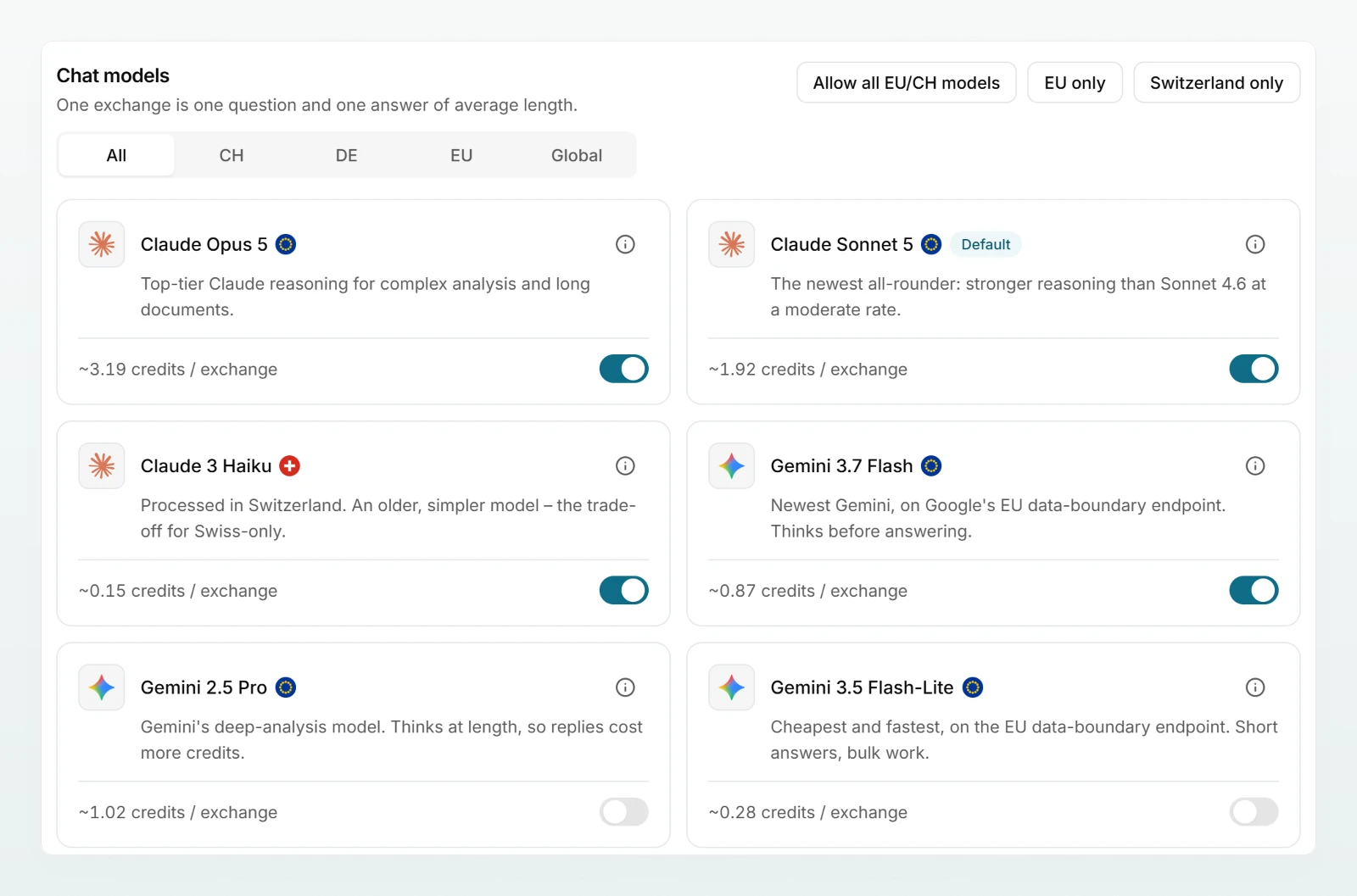The height and width of the screenshot is (896, 1357).
Task: Click the Claude 3 Haiku model name
Action: [x=206, y=465]
